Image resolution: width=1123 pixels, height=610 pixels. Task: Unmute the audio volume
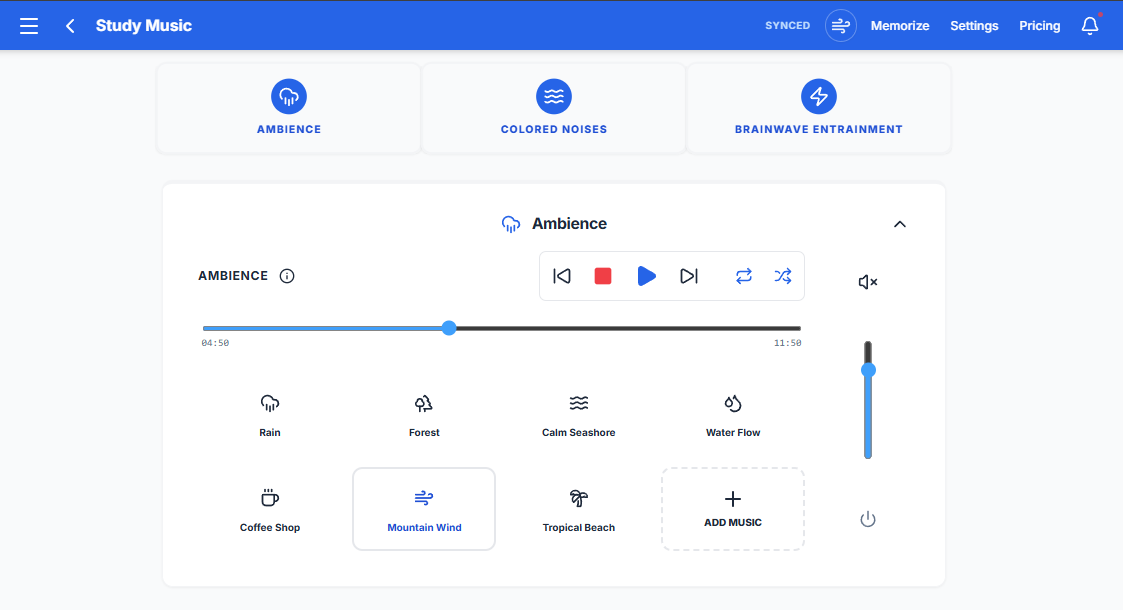866,281
